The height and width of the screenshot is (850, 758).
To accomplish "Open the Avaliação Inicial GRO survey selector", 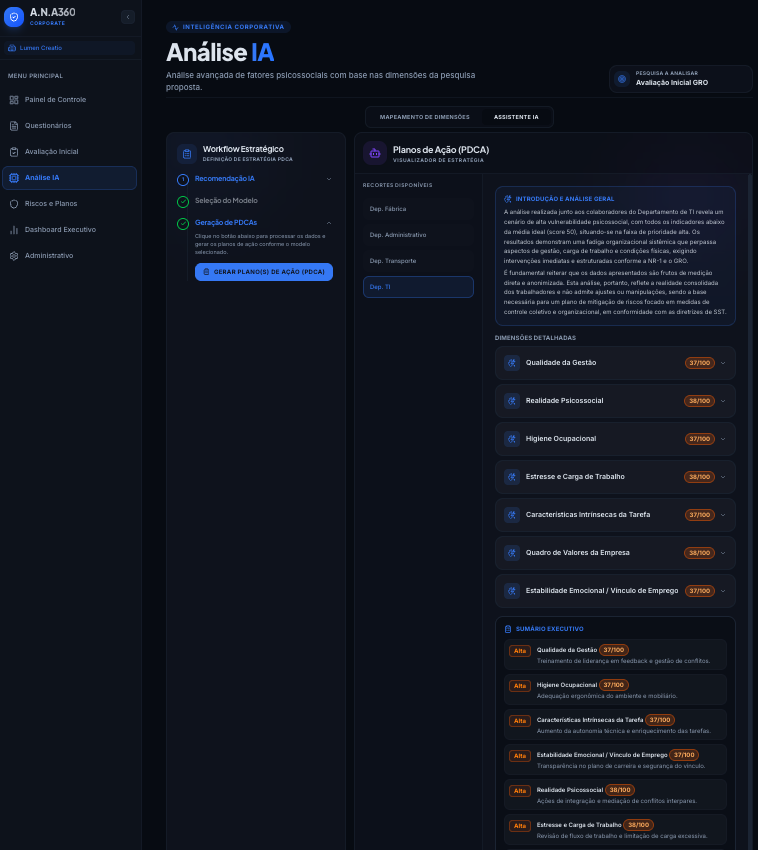I will (x=680, y=79).
